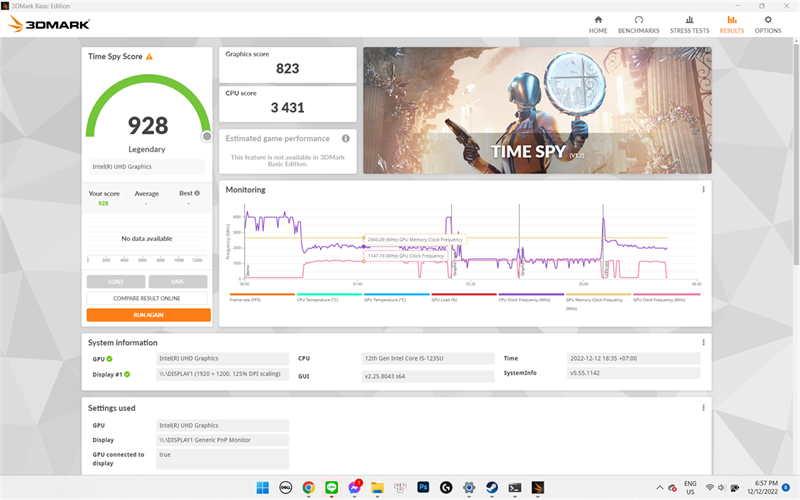The image size is (800, 500).
Task: Toggle the GPU Temperature legend item
Action: [396, 297]
